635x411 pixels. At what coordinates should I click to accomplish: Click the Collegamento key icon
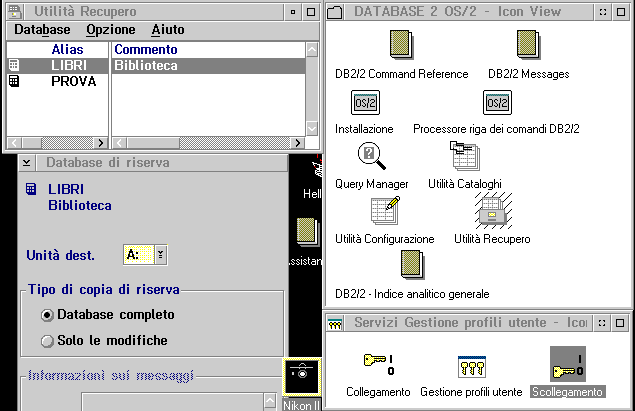click(x=378, y=364)
